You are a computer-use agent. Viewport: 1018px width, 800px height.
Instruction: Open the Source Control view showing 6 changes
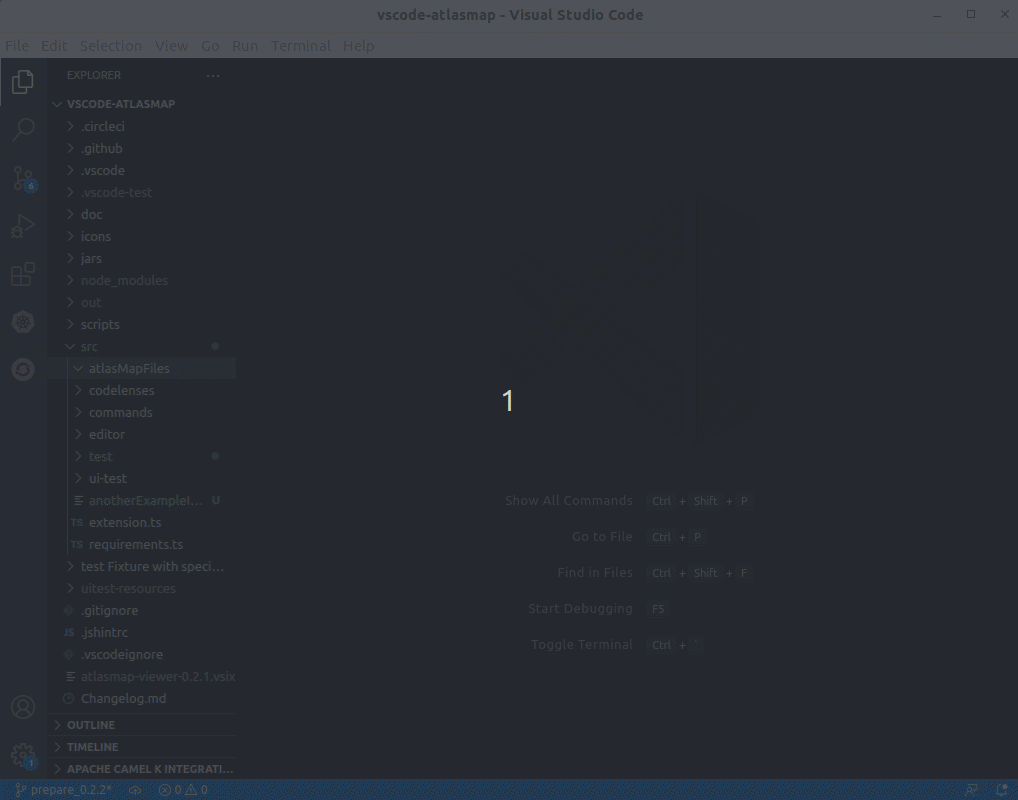22,177
